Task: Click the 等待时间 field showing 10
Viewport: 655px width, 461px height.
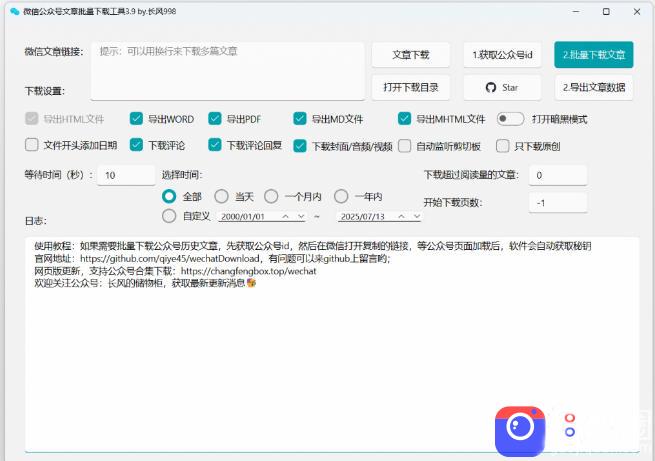Action: point(126,175)
